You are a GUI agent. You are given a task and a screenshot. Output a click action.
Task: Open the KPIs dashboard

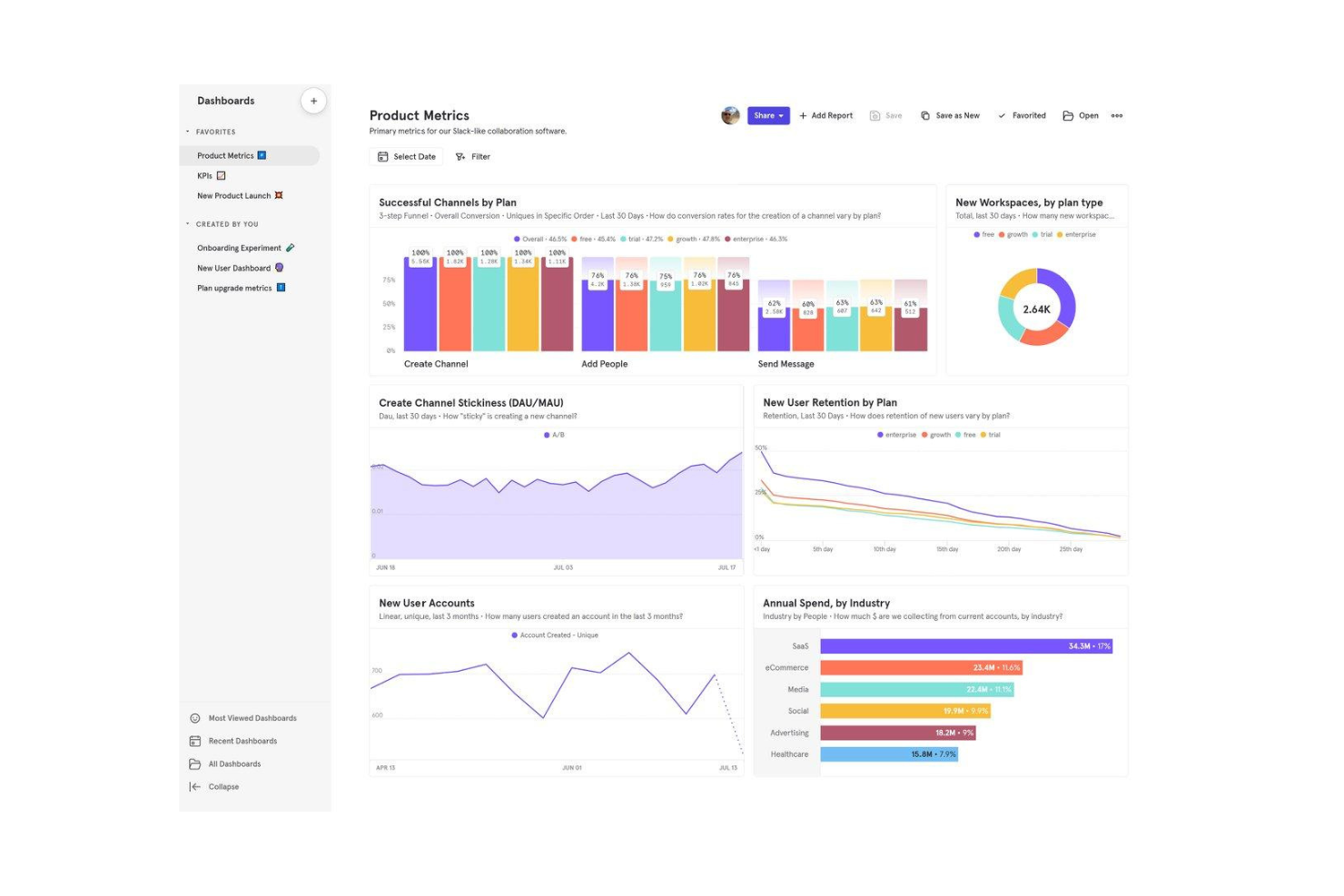(x=211, y=176)
